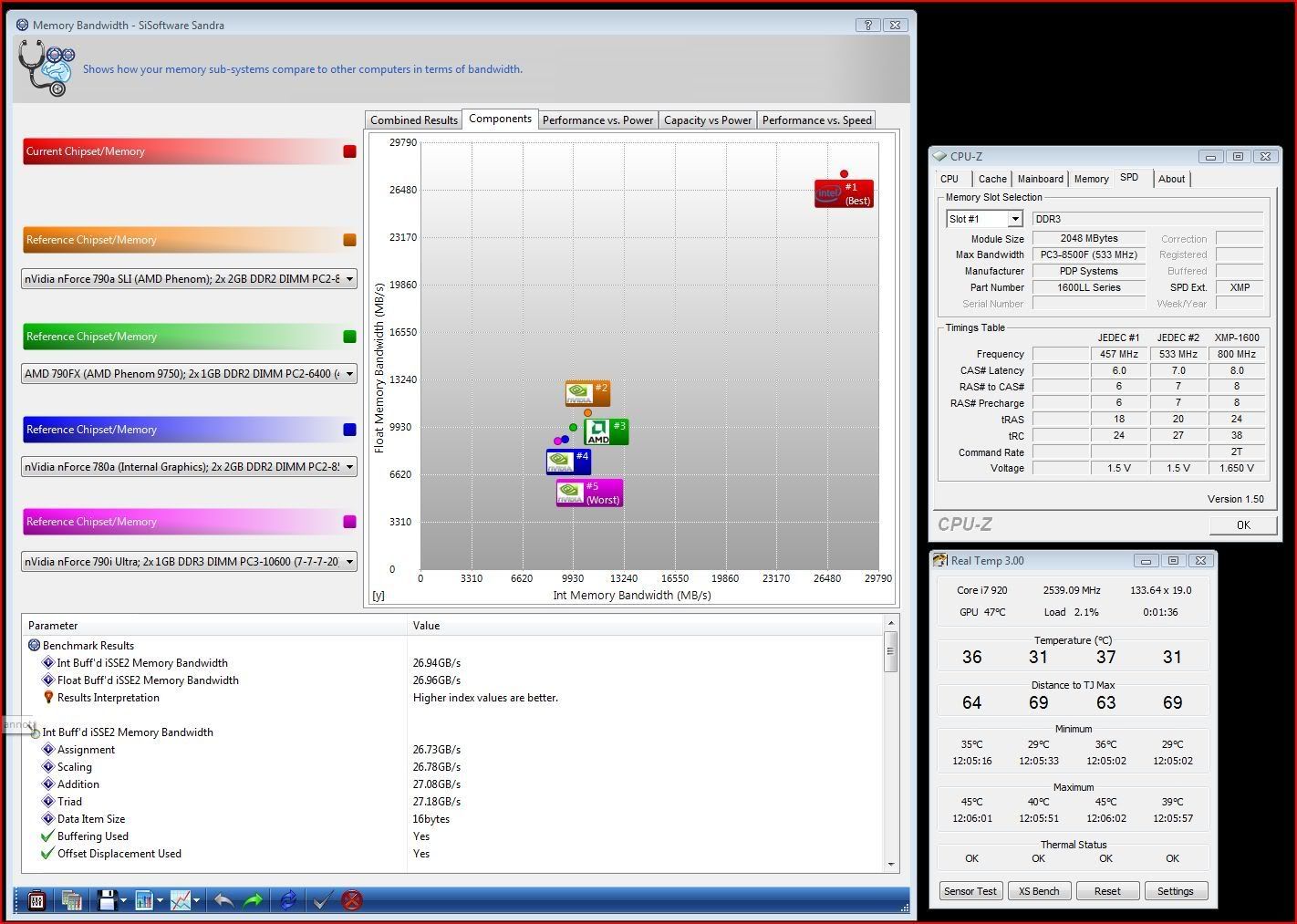Click the red cancel X icon
Screen dimensions: 1297x924
(x=352, y=900)
